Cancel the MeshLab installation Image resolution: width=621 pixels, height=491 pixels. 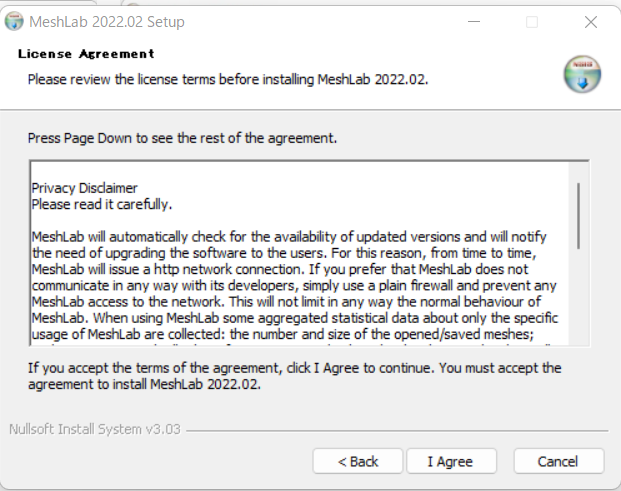tap(559, 461)
